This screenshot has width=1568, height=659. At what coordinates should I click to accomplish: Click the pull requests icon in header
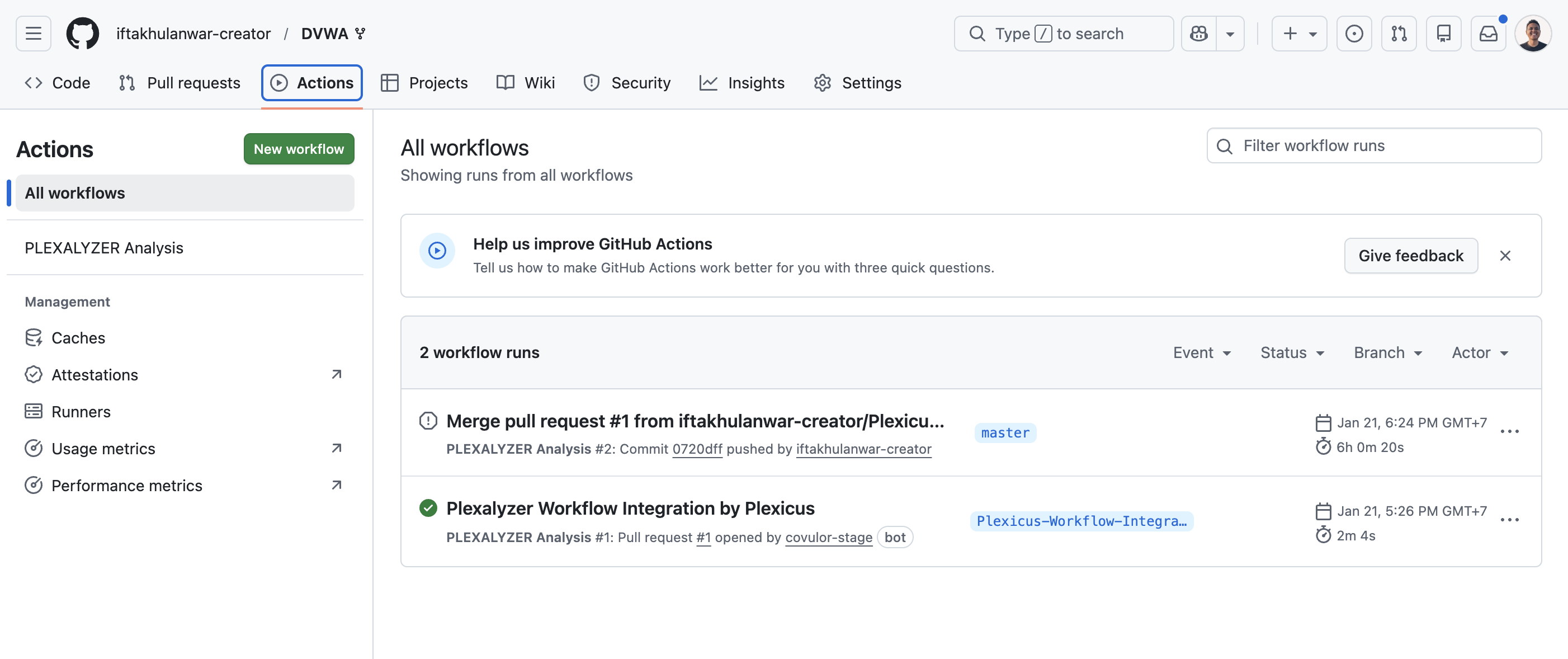pos(1399,34)
